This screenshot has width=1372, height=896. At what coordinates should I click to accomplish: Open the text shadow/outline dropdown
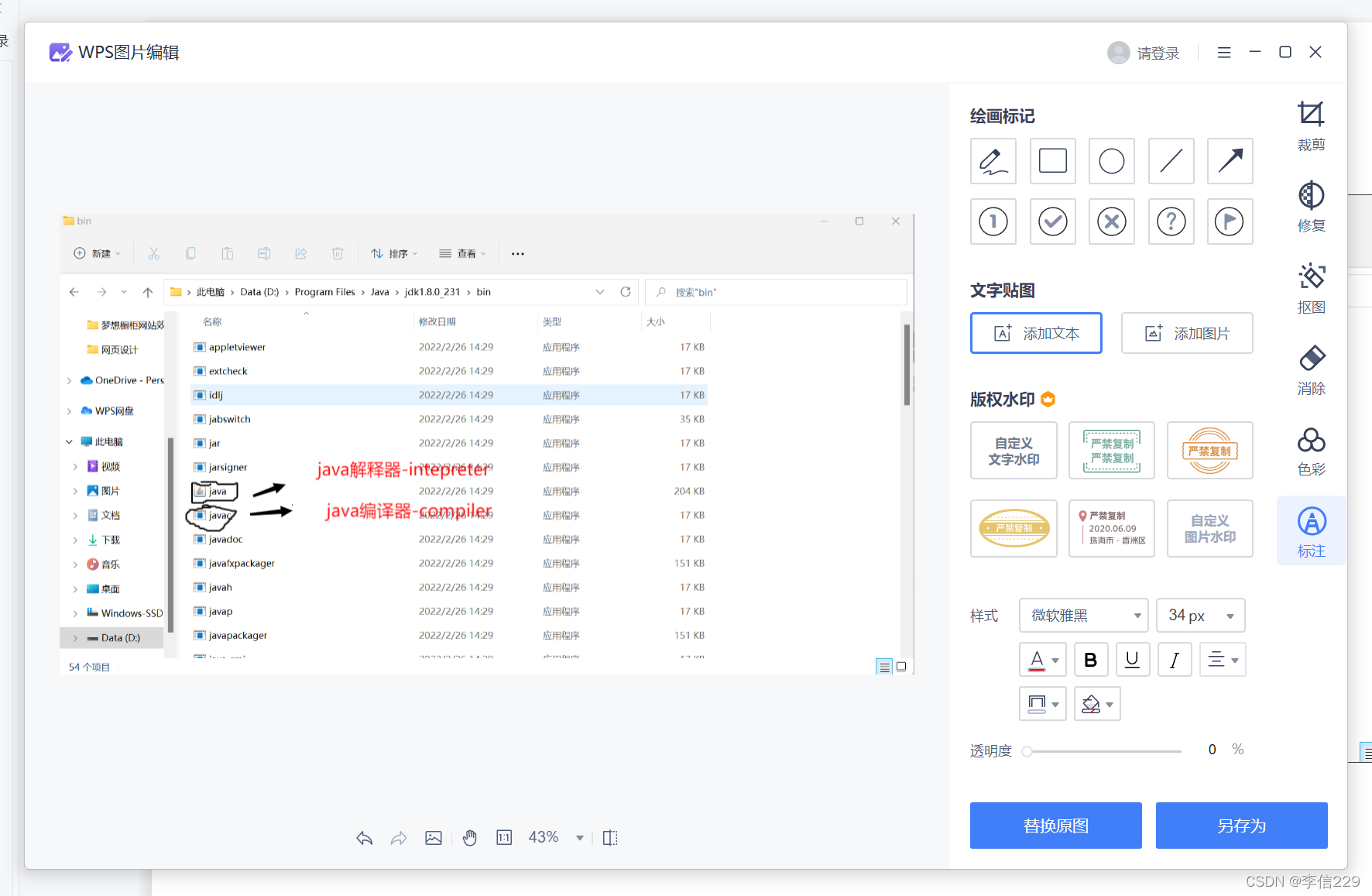1043,704
